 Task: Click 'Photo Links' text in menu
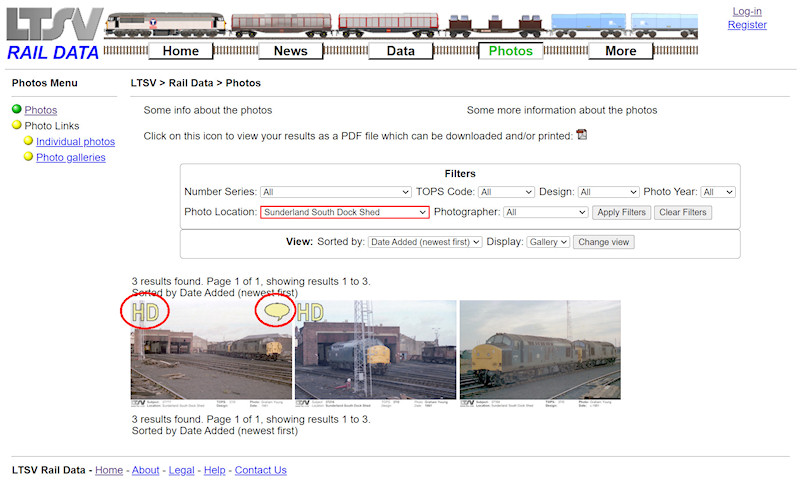pos(52,126)
